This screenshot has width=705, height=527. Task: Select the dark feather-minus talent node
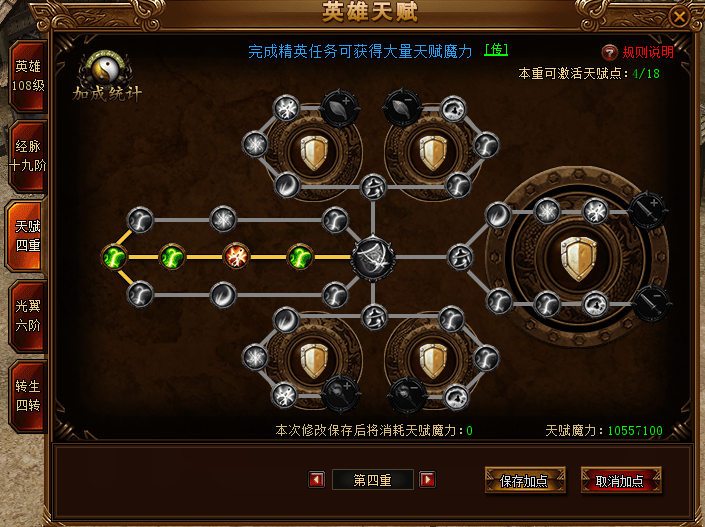402,107
